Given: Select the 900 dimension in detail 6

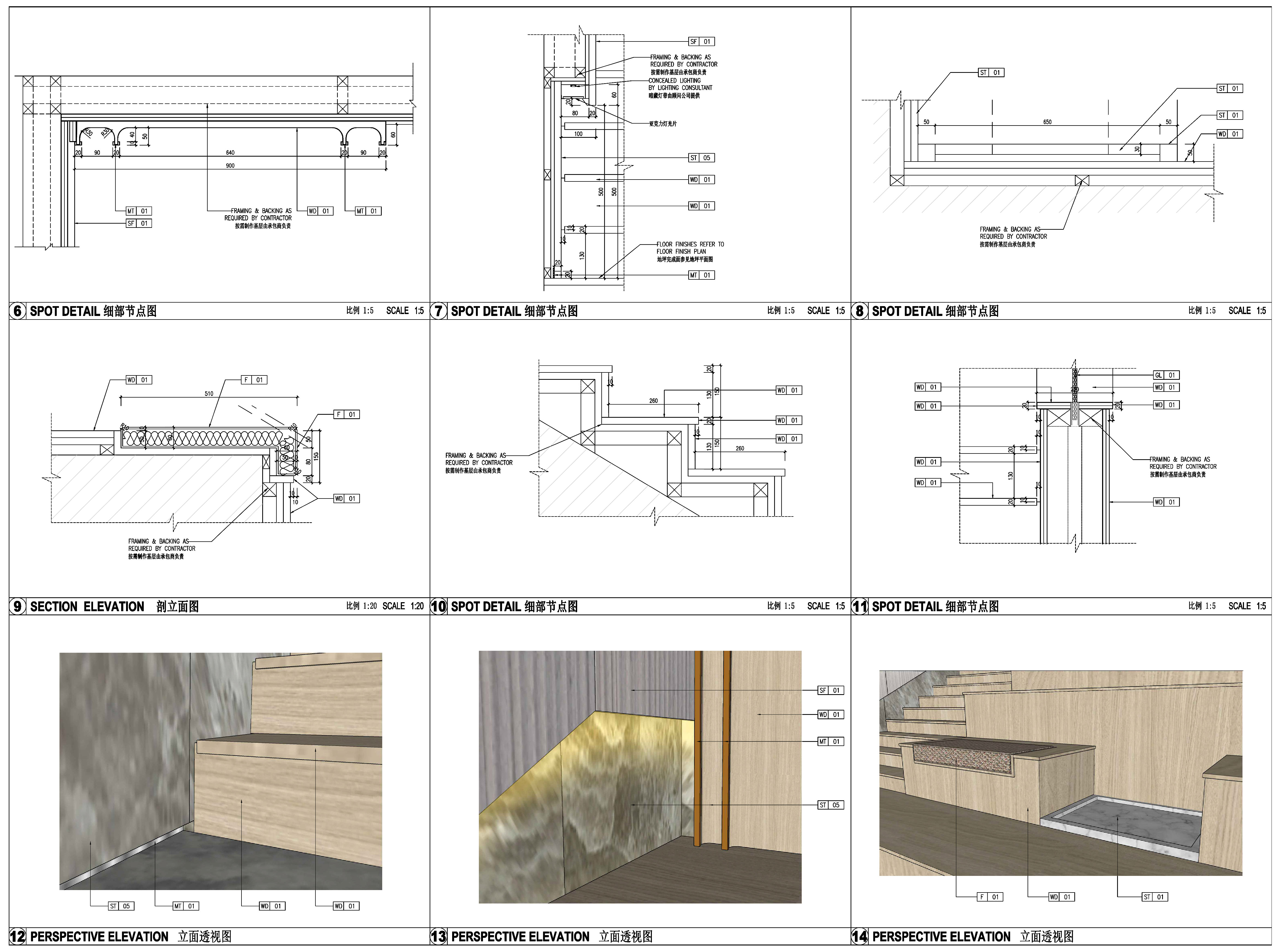Looking at the screenshot, I should pos(230,165).
